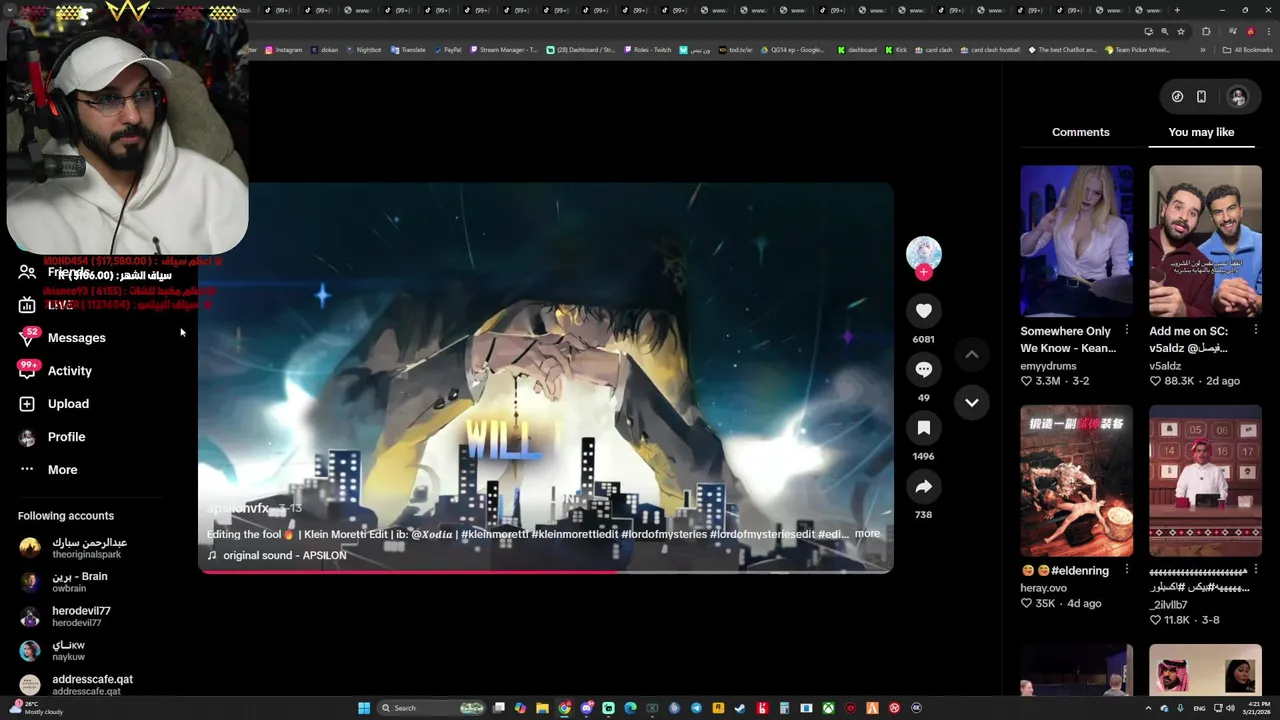Open Steam from the taskbar
Image resolution: width=1280 pixels, height=720 pixels.
click(x=740, y=708)
